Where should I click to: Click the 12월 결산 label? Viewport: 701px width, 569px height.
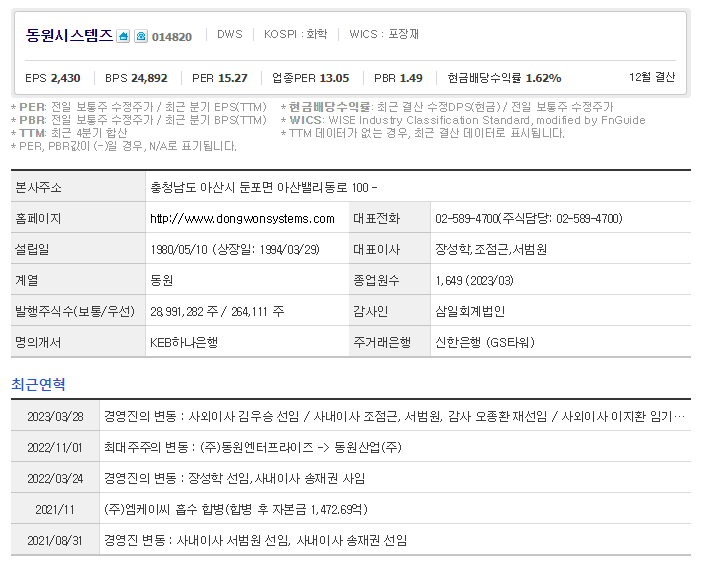point(652,77)
